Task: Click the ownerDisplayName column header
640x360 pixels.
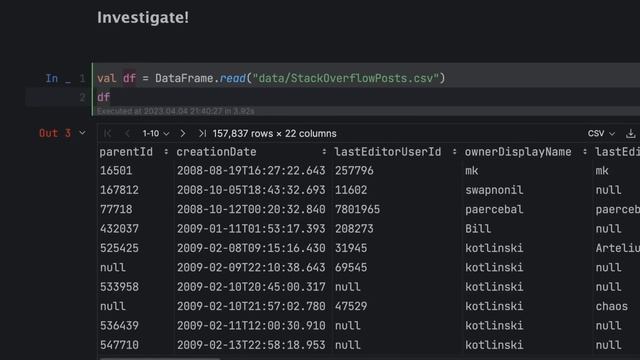Action: (518, 152)
